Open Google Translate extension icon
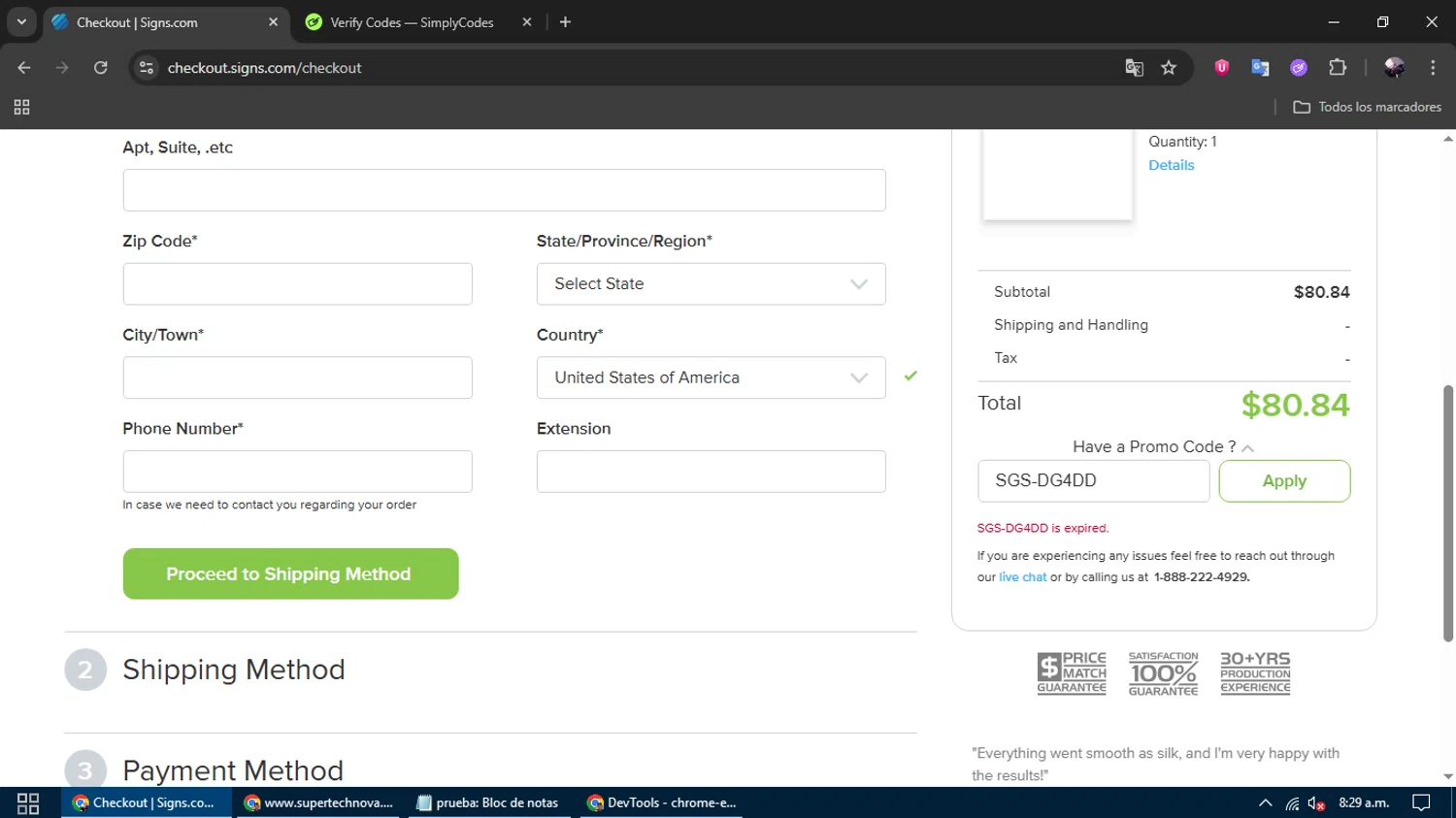This screenshot has height=818, width=1456. [x=1260, y=67]
